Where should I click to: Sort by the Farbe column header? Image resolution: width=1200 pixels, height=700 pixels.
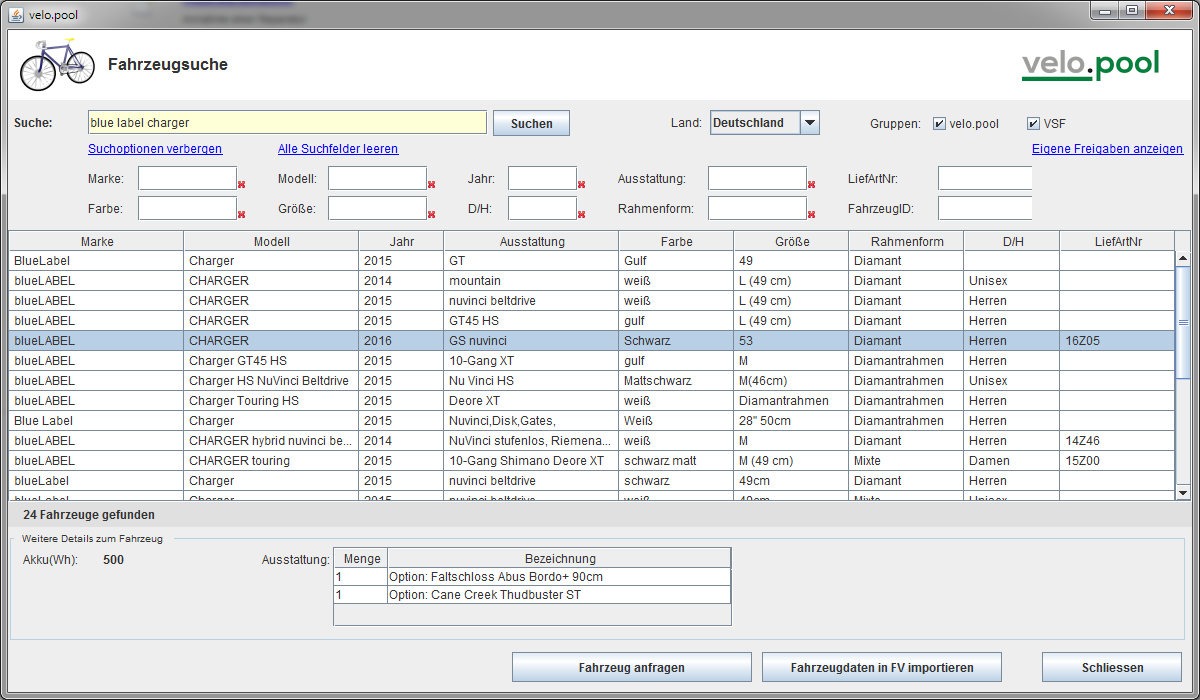click(676, 241)
